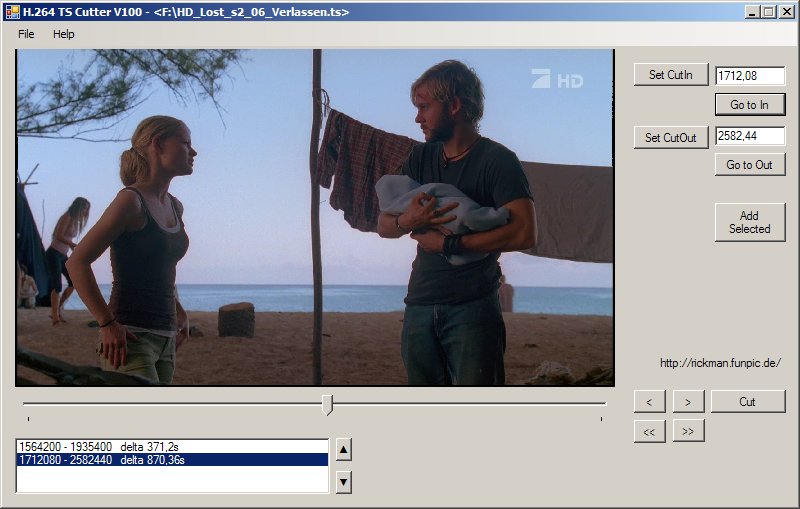This screenshot has height=509, width=800.
Task: Click Add Selected button
Action: pyautogui.click(x=749, y=222)
